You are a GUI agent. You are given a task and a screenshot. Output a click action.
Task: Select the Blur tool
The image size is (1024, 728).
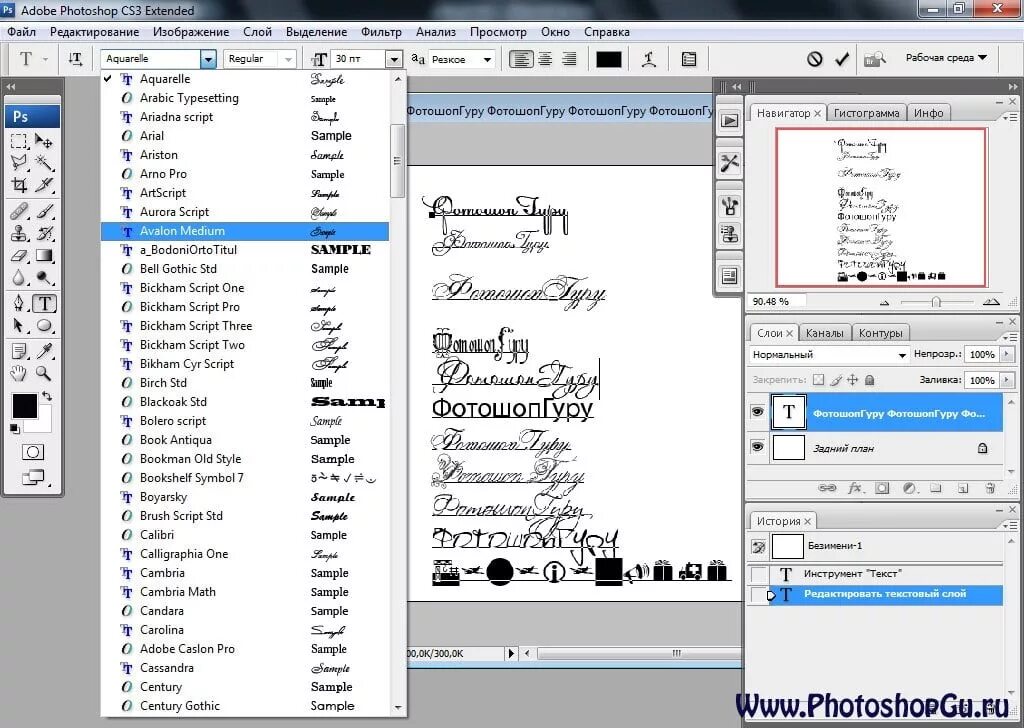(19, 277)
